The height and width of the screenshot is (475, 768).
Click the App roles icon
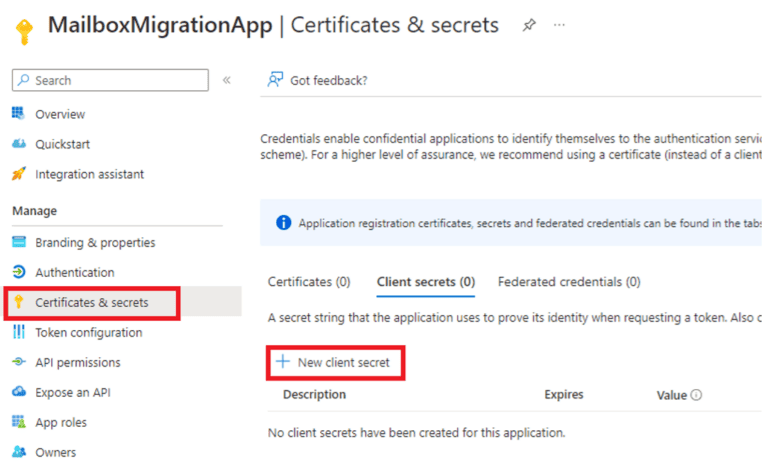tap(19, 422)
